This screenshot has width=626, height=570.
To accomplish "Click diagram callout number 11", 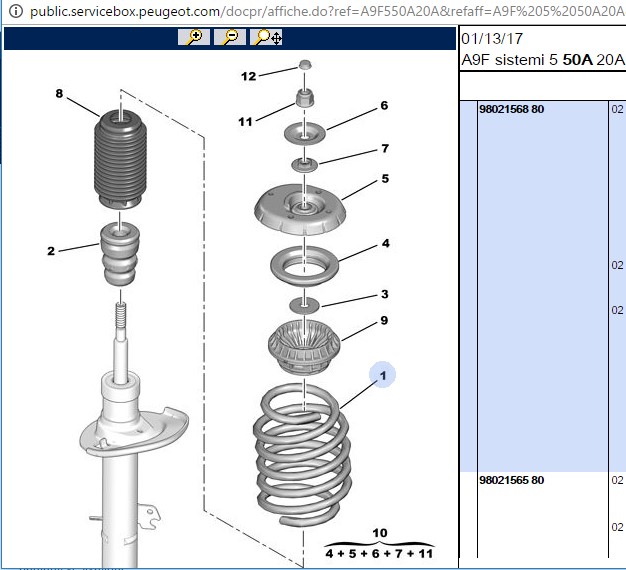I will click(245, 122).
